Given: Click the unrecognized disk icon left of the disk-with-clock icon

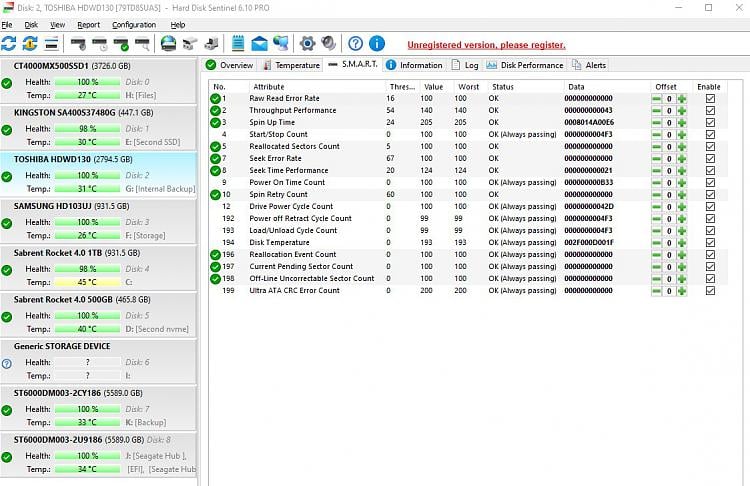Looking at the screenshot, I should [78, 44].
